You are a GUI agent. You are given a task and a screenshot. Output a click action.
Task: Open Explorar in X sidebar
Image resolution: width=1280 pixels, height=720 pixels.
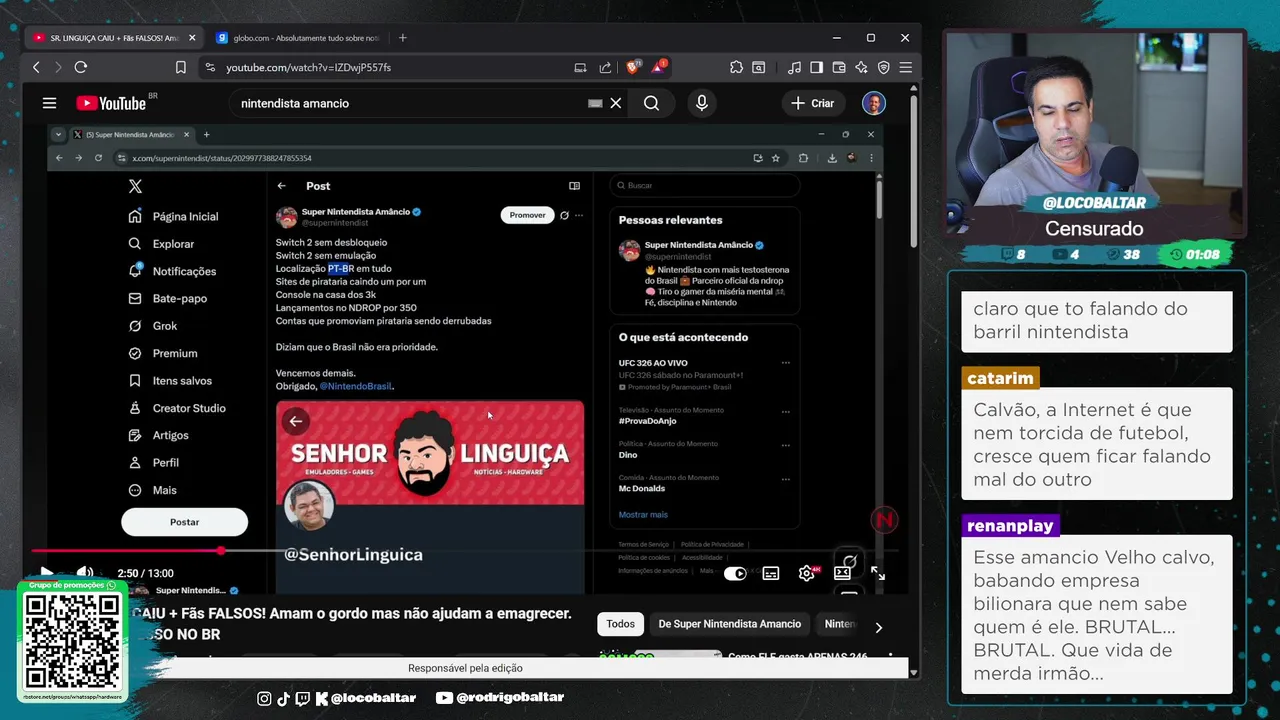[x=161, y=244]
